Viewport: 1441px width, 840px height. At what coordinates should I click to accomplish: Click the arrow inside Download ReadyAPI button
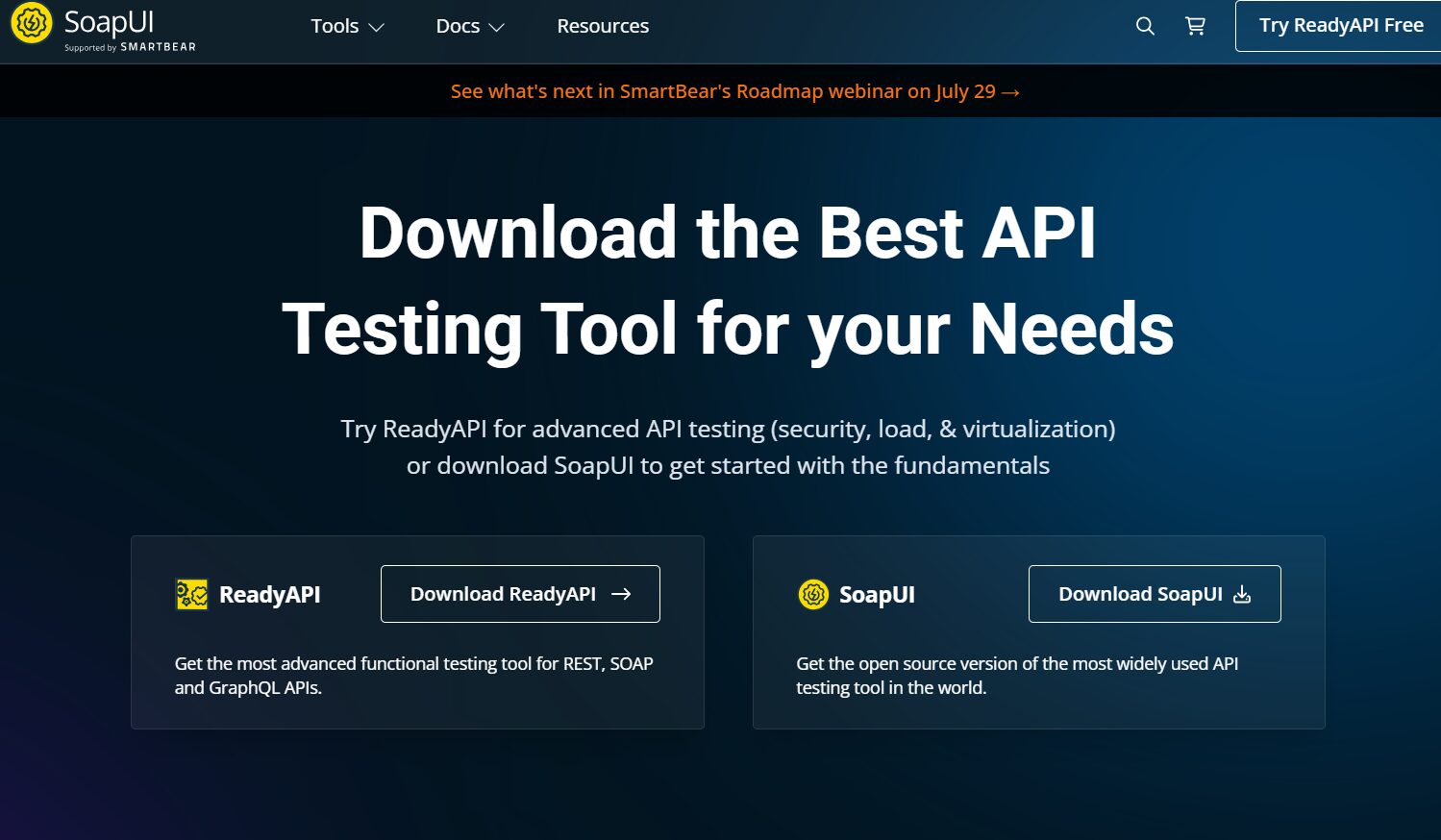[621, 594]
